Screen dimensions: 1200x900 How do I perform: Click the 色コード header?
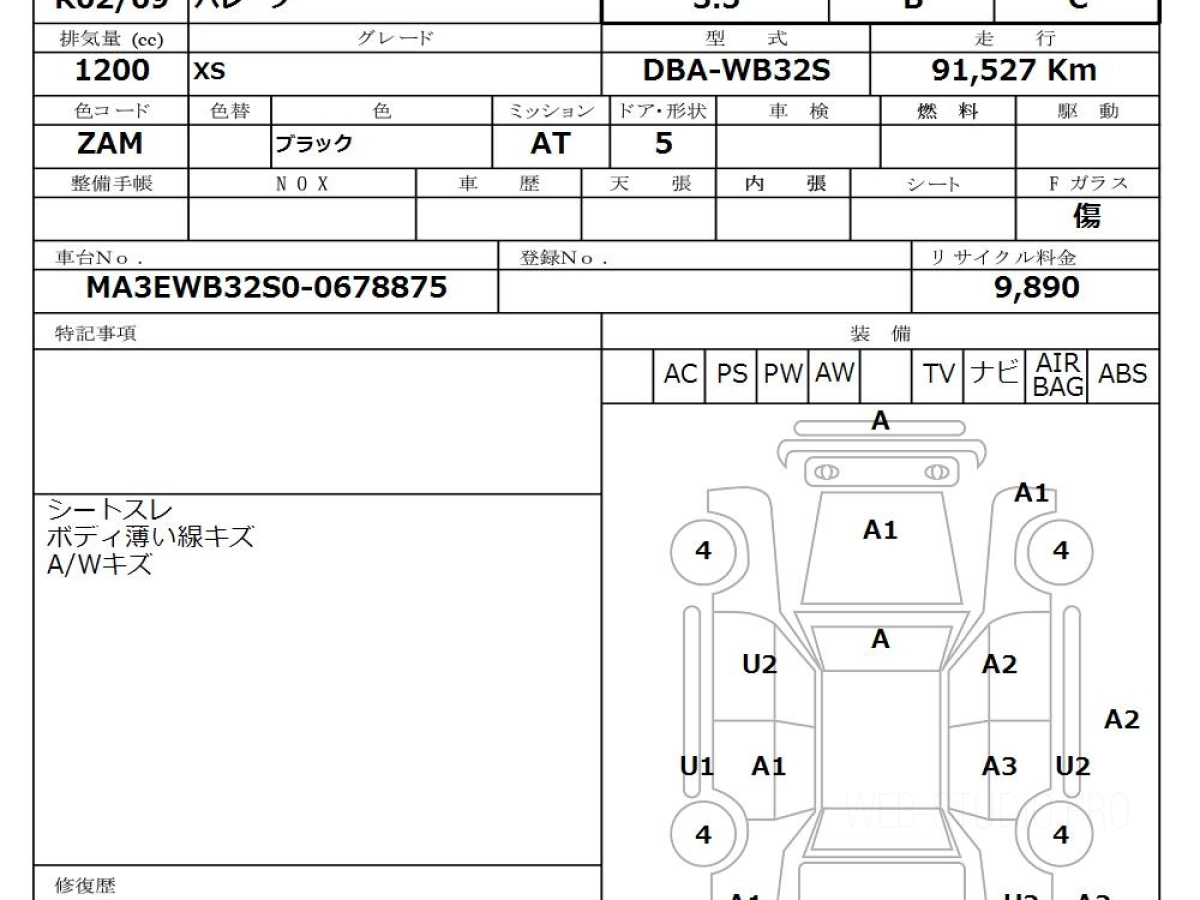[x=110, y=111]
